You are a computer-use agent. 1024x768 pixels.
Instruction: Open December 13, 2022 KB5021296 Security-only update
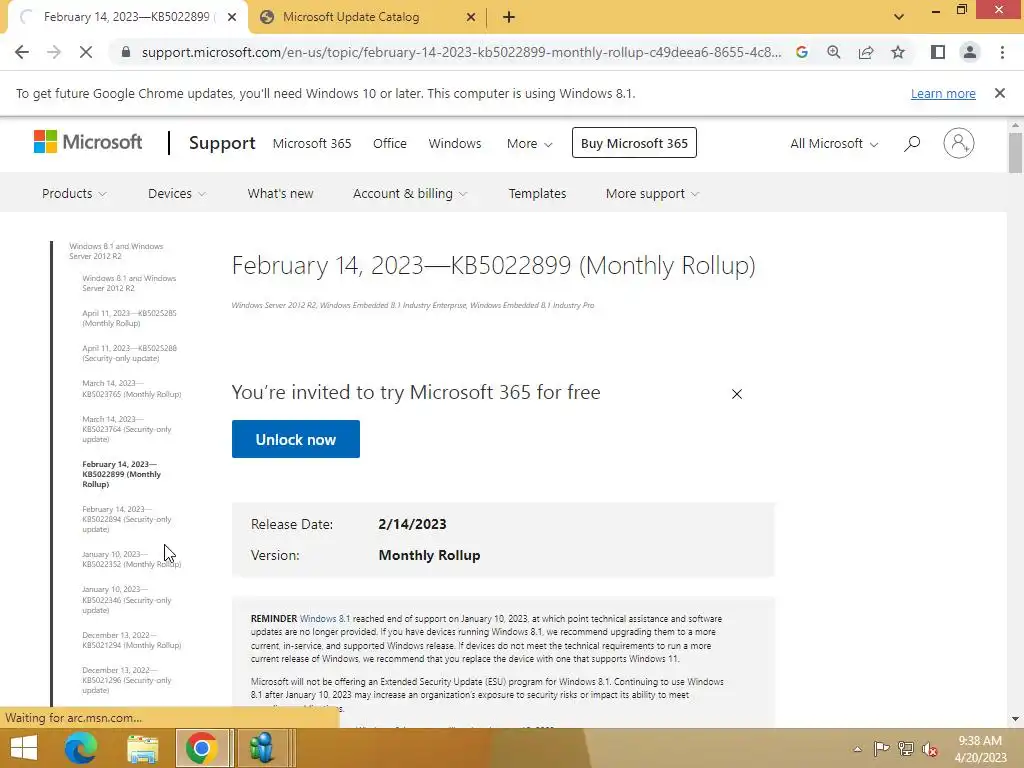tap(127, 680)
